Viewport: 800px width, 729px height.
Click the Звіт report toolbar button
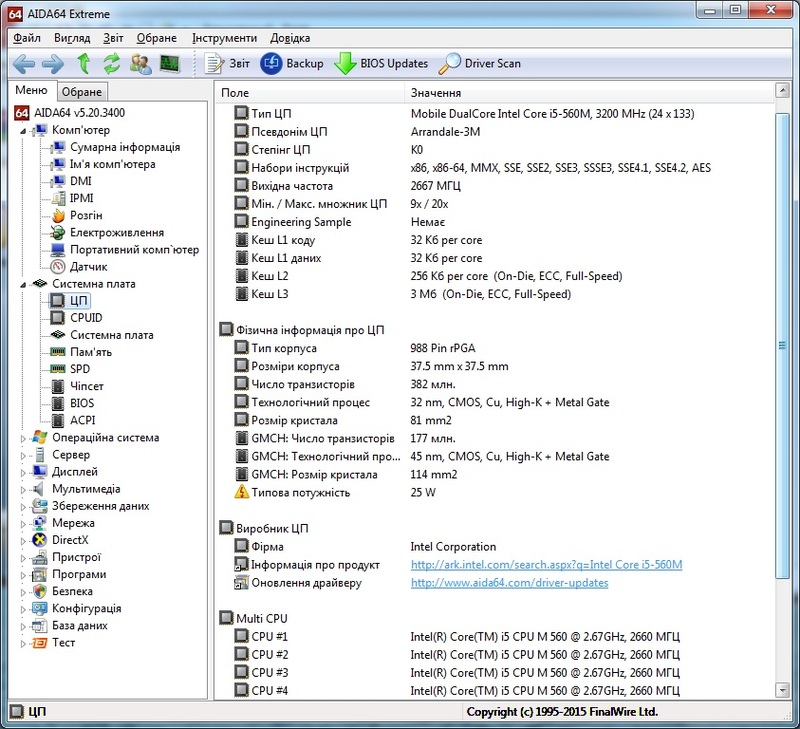pyautogui.click(x=227, y=64)
